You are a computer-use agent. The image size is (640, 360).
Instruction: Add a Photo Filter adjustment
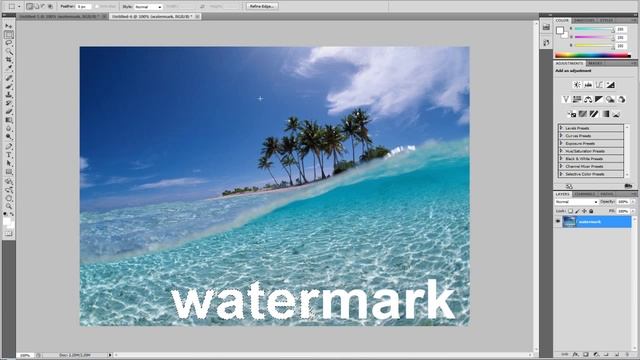tap(610, 99)
